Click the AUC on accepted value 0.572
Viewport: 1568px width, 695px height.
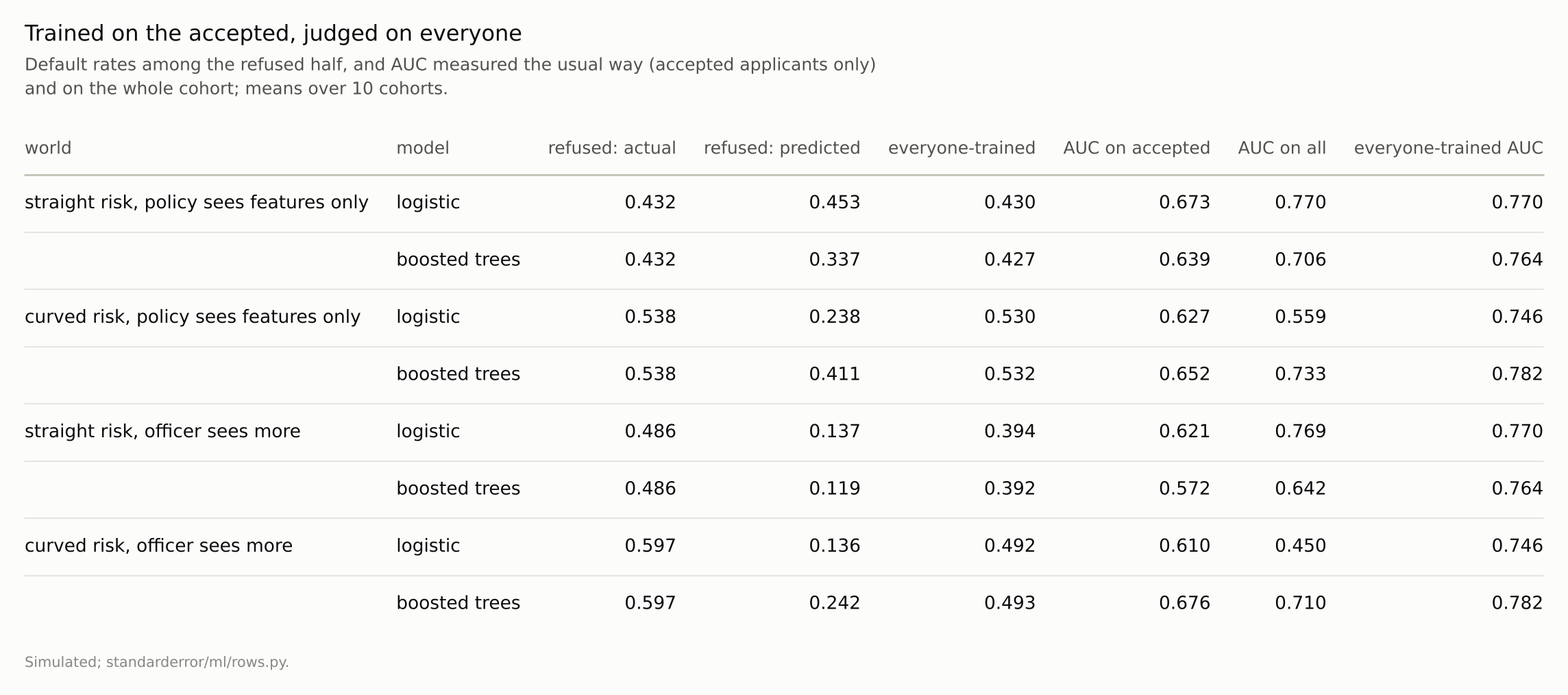point(1185,489)
